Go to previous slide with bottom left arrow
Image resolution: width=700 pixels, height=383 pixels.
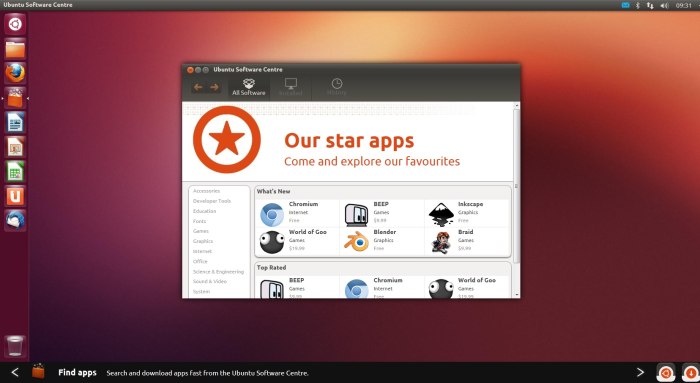tap(15, 372)
